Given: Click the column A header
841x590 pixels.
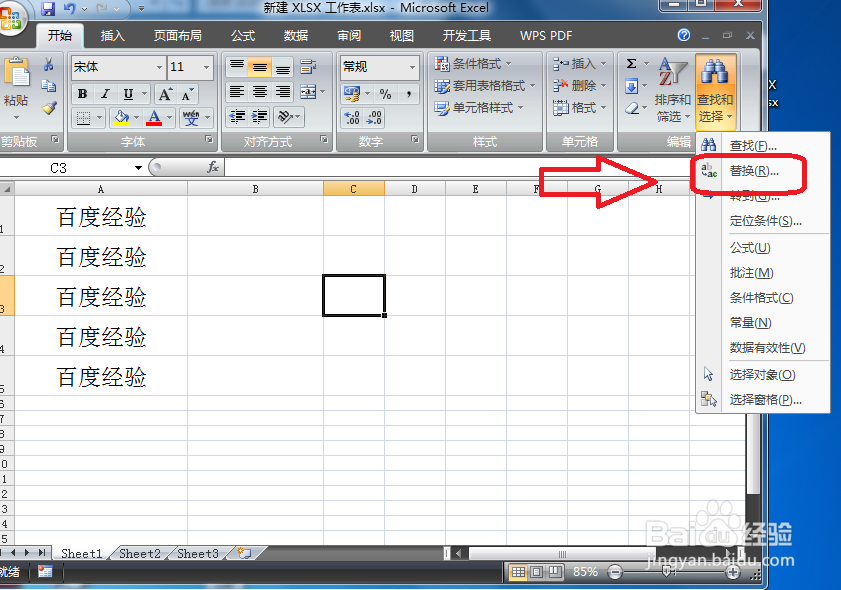Looking at the screenshot, I should 101,189.
